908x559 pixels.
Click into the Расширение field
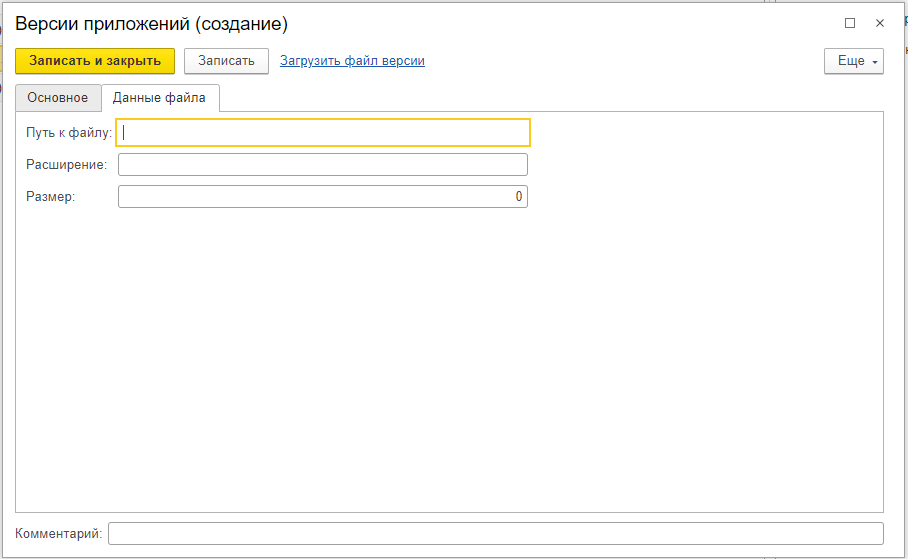323,165
